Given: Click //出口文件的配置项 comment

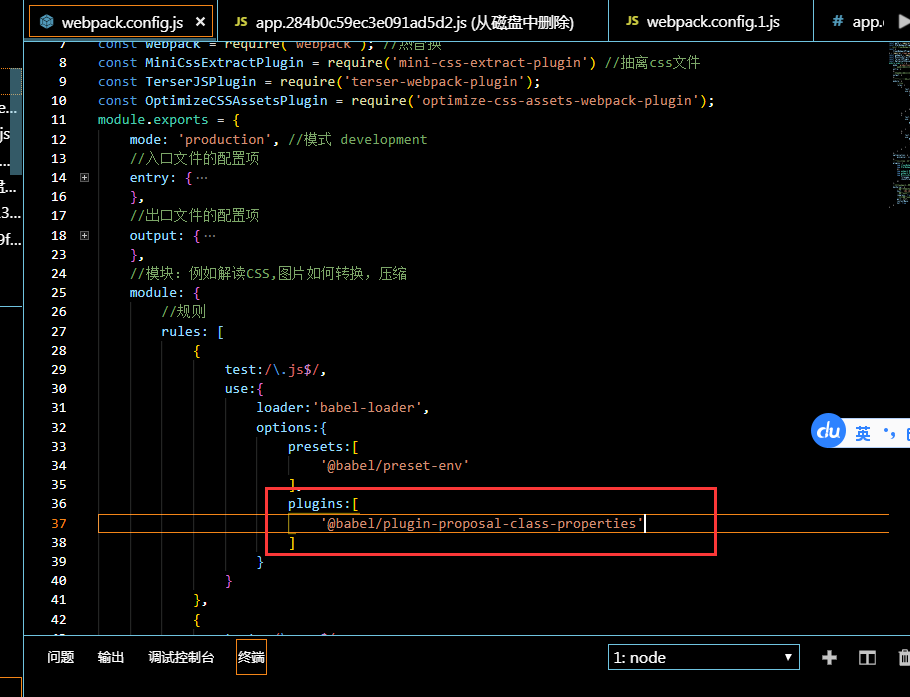Looking at the screenshot, I should coord(194,216).
